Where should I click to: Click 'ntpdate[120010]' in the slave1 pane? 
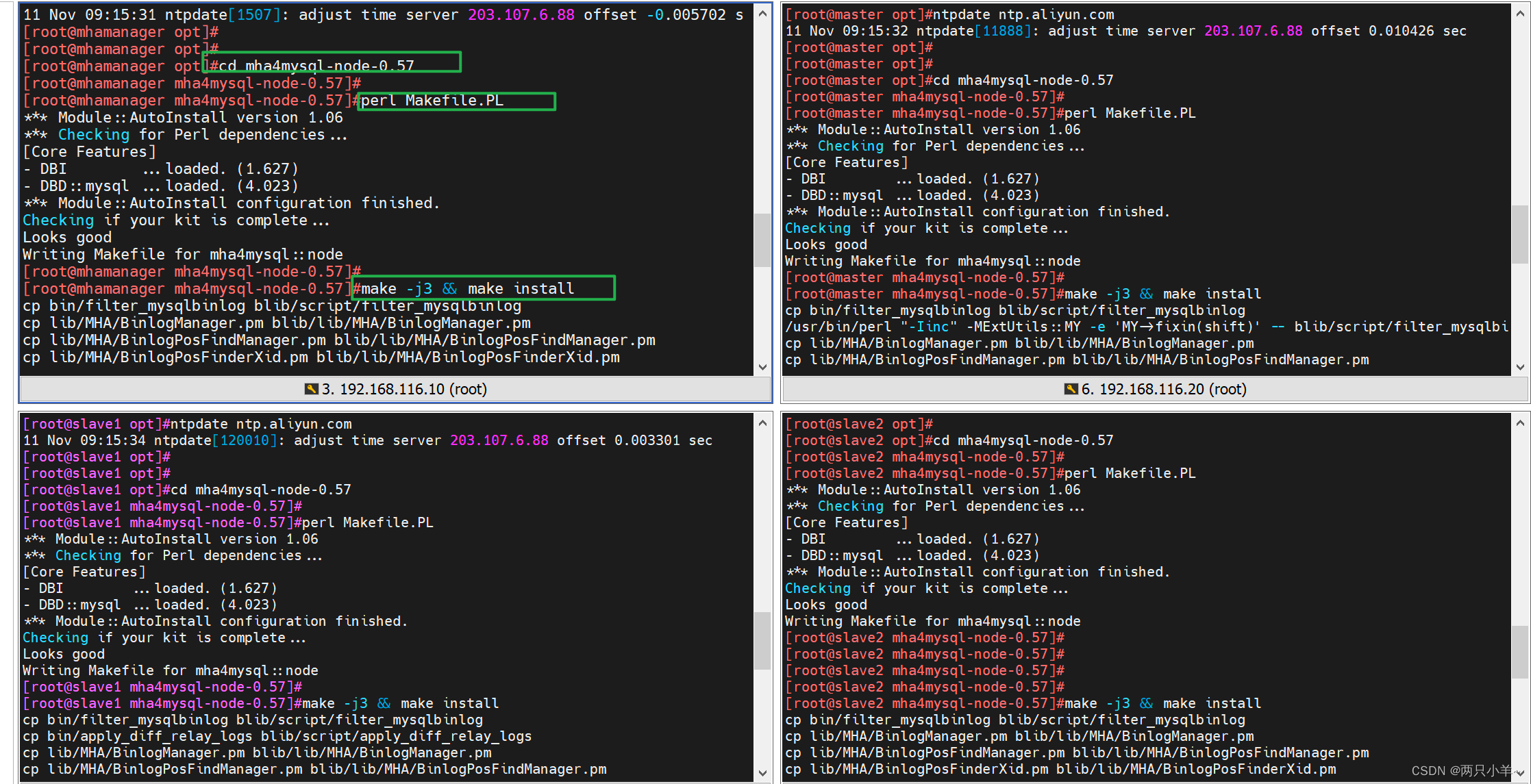[215, 440]
